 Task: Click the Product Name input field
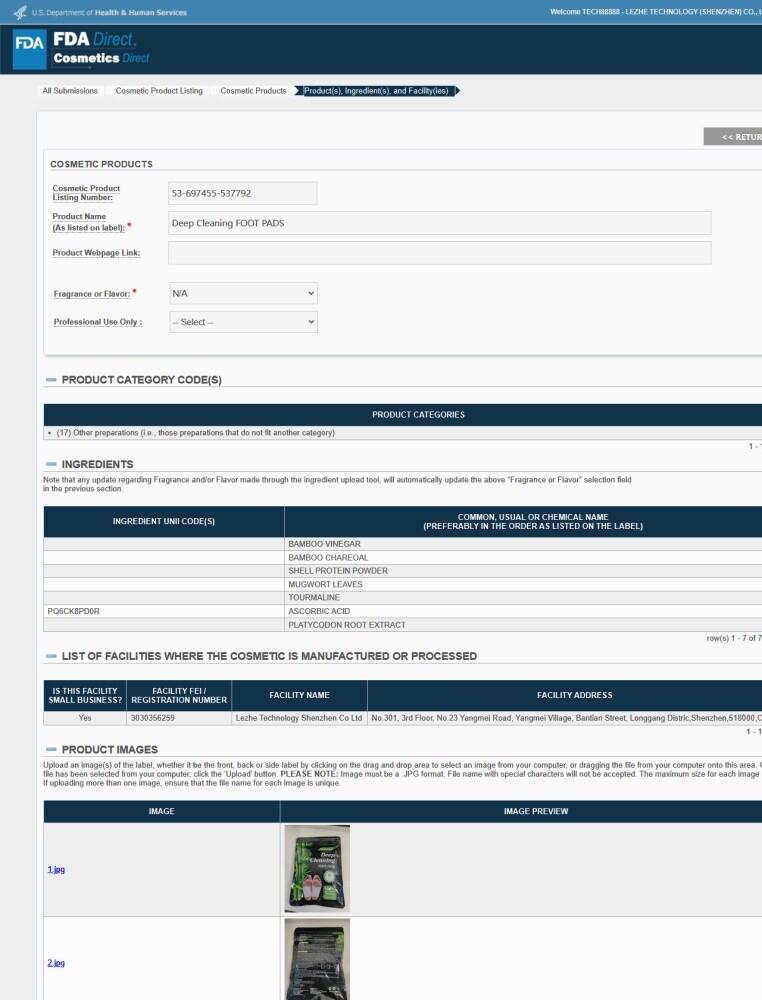coord(439,223)
